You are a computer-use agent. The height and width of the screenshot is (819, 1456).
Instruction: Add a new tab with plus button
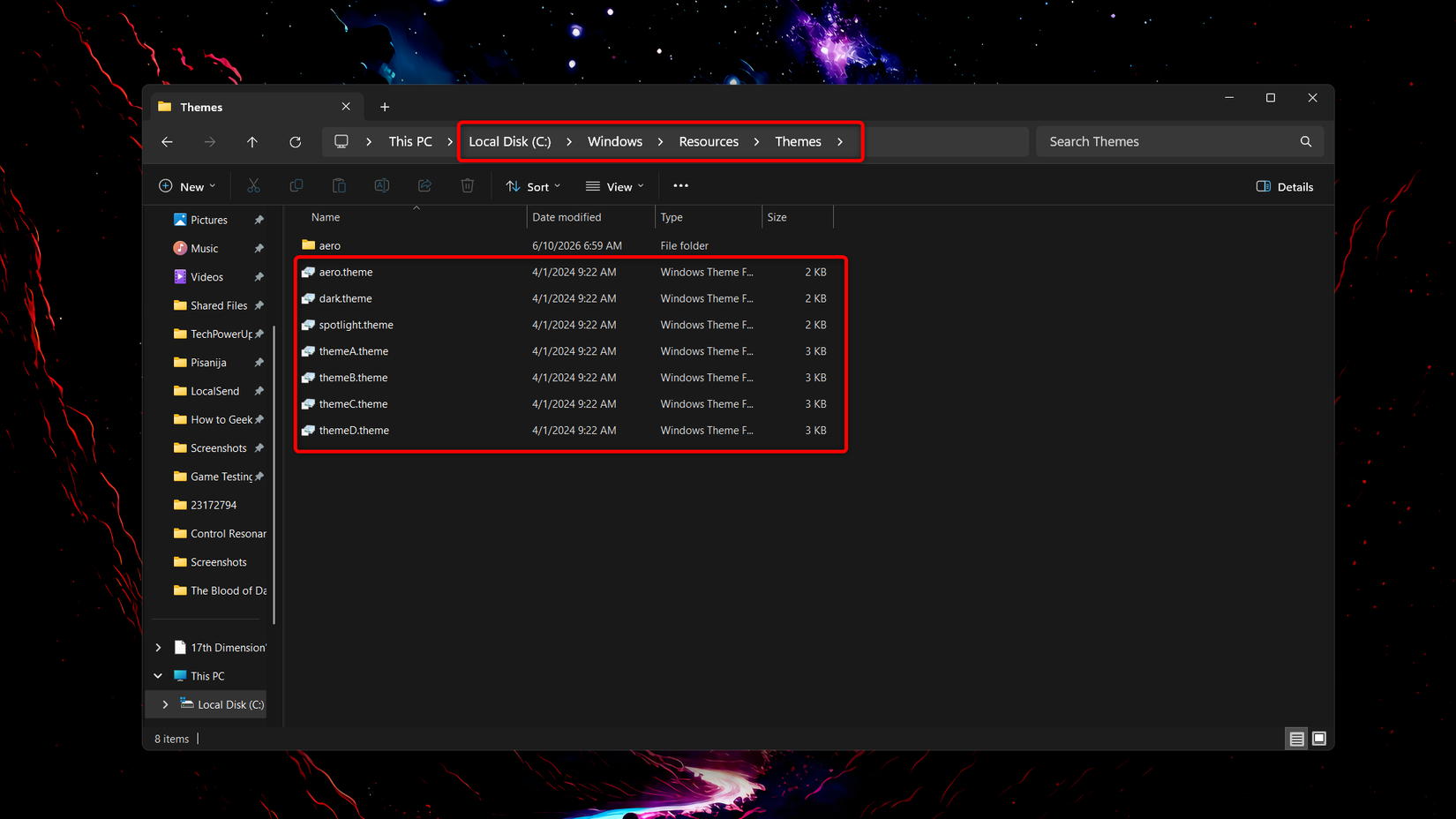click(385, 107)
